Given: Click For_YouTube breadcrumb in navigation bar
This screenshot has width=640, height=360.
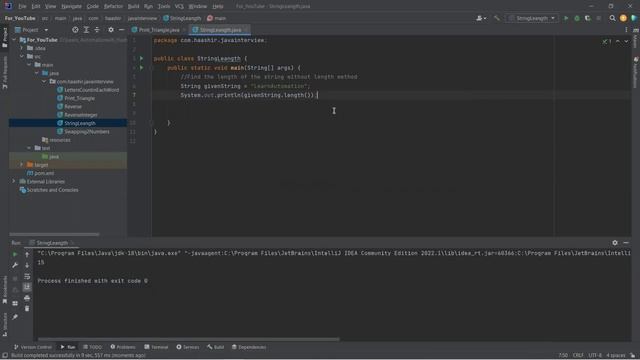Looking at the screenshot, I should click(x=20, y=18).
